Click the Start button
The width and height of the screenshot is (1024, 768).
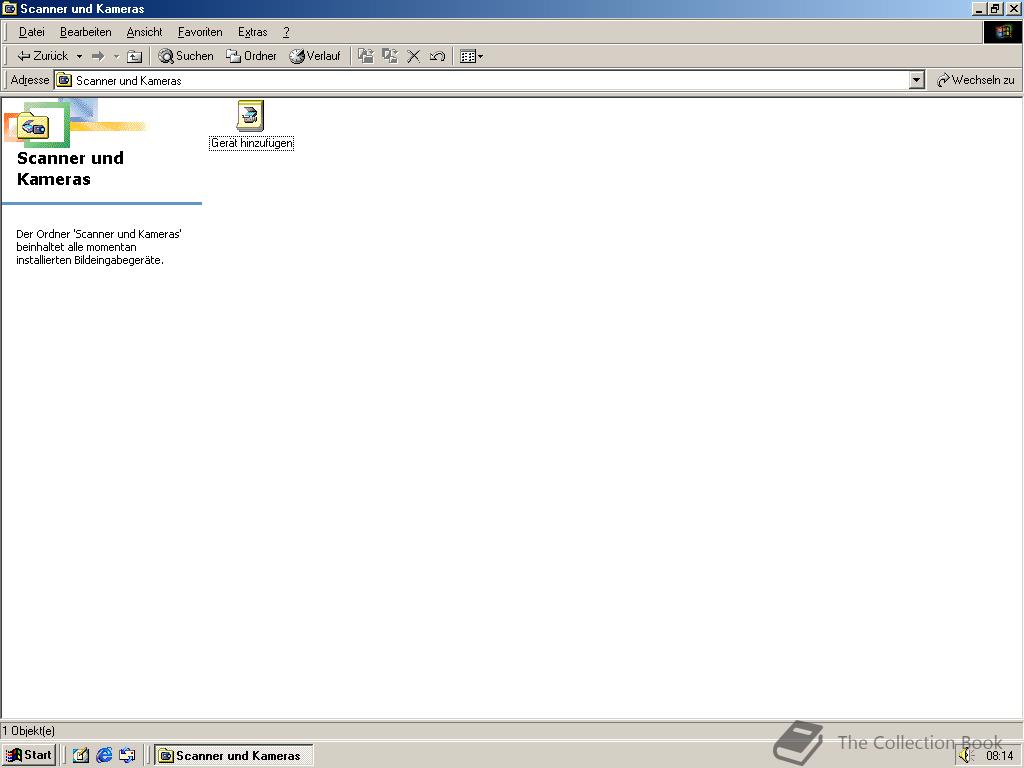coord(29,755)
